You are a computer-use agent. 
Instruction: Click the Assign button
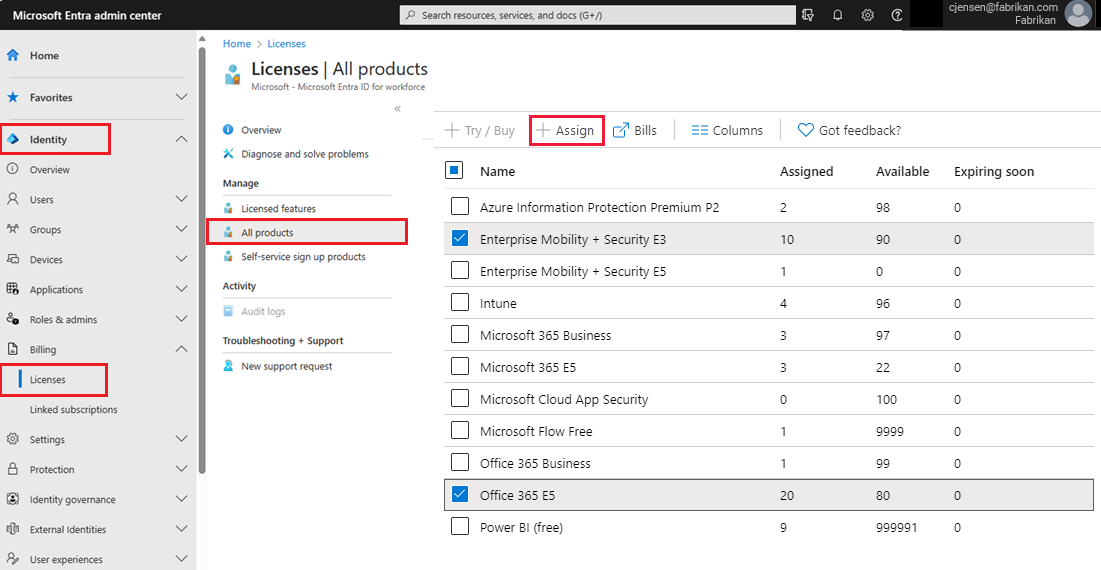point(566,130)
